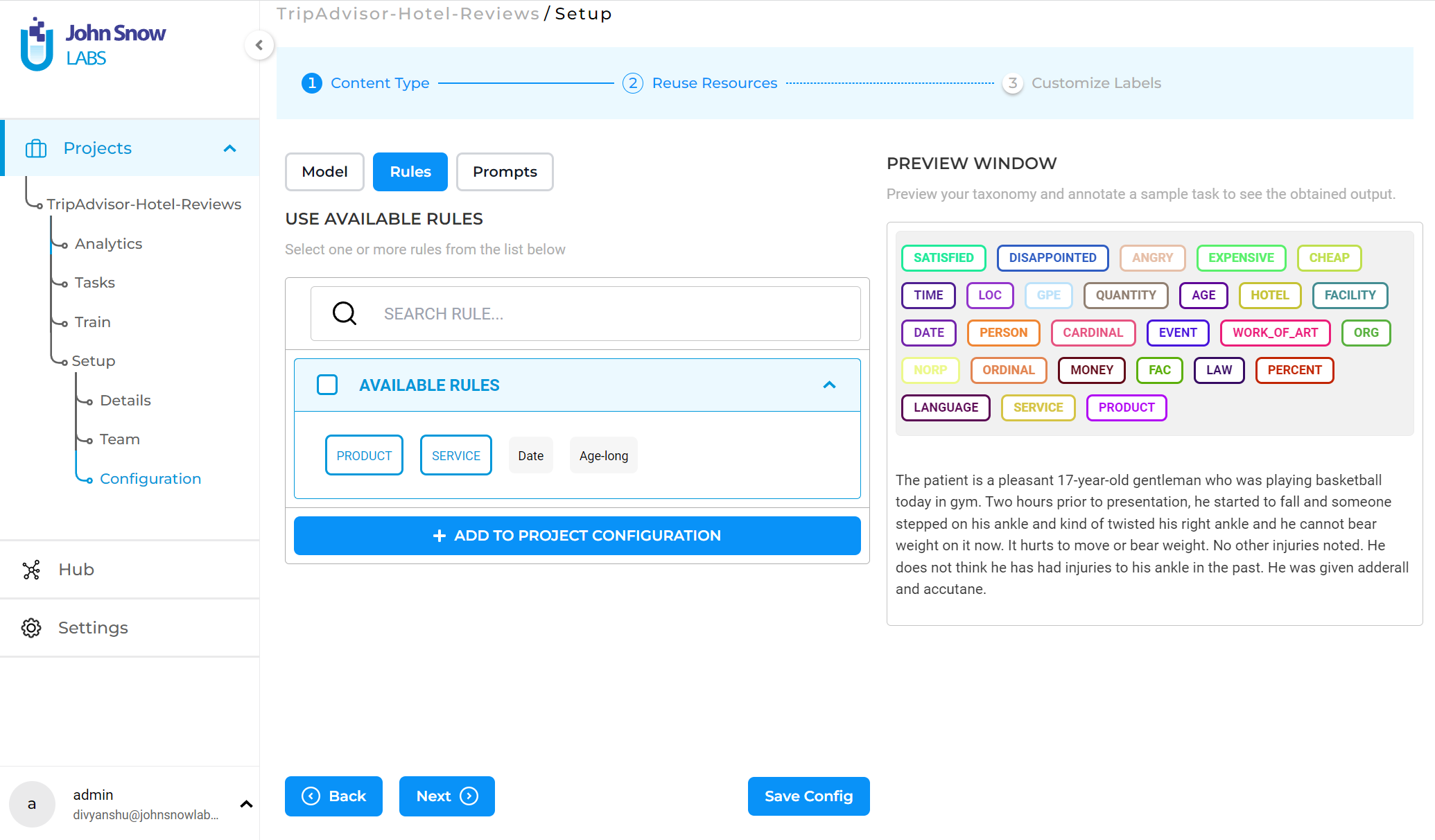Open Details under Setup
1435x840 pixels.
[x=125, y=401]
